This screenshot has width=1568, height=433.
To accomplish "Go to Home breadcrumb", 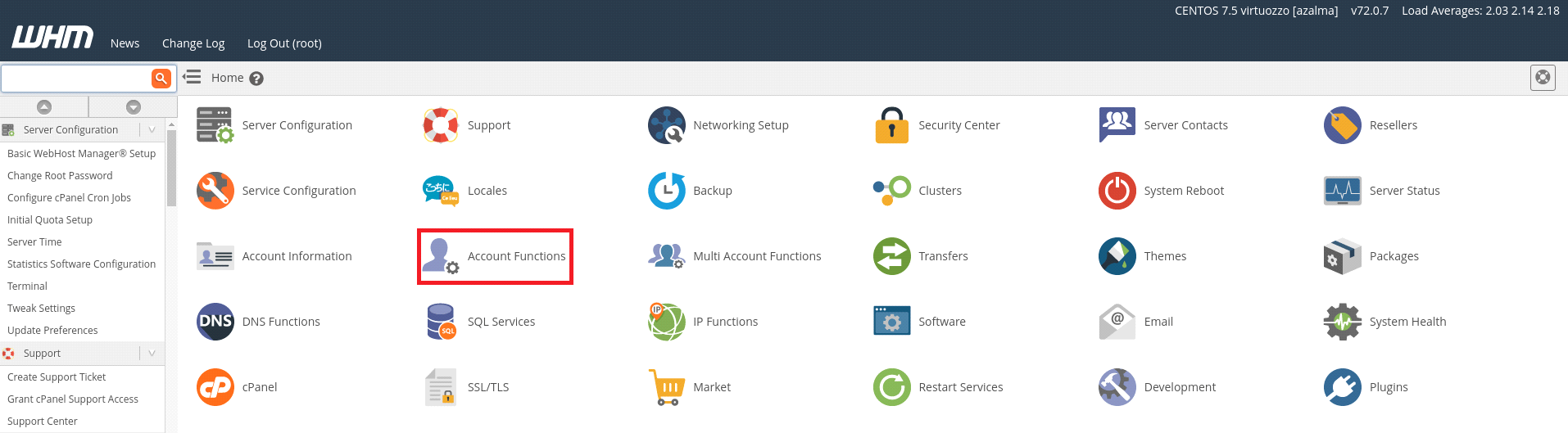I will point(228,78).
